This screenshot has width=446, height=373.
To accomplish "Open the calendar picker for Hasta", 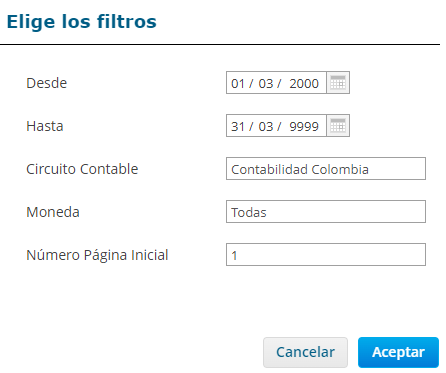I will coord(338,126).
